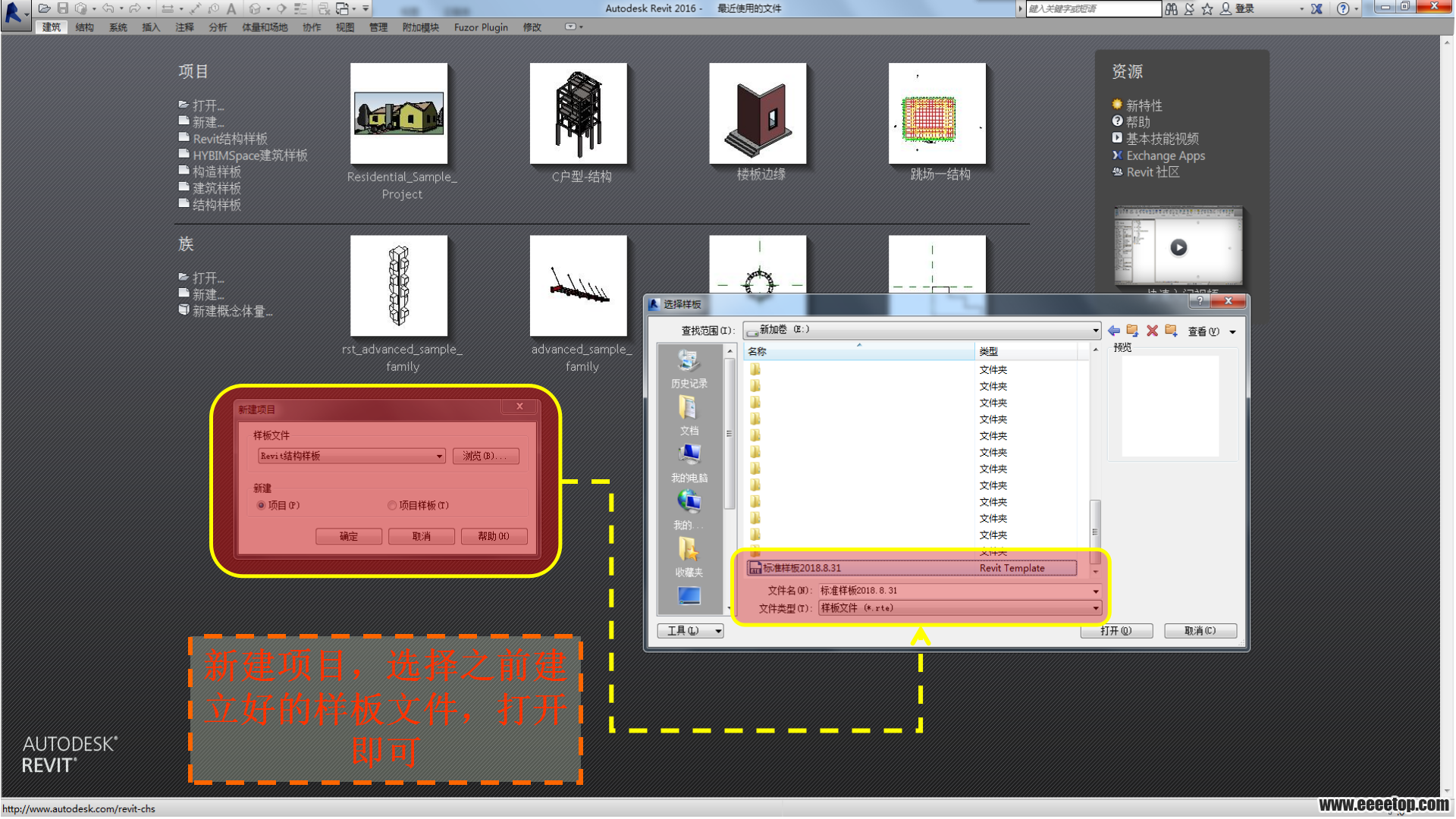1456x819 pixels.
Task: Click the Open folder icon in quick access toolbar
Action: tap(45, 8)
